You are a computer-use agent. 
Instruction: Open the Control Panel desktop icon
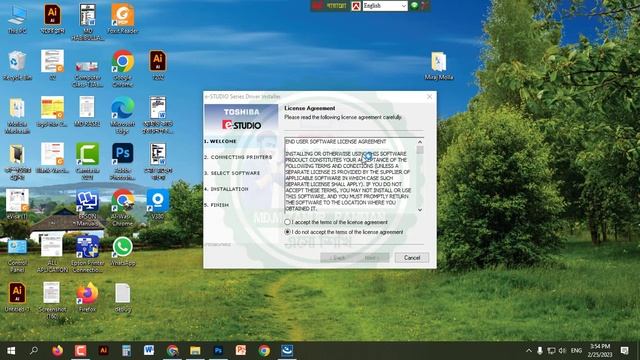pos(17,255)
